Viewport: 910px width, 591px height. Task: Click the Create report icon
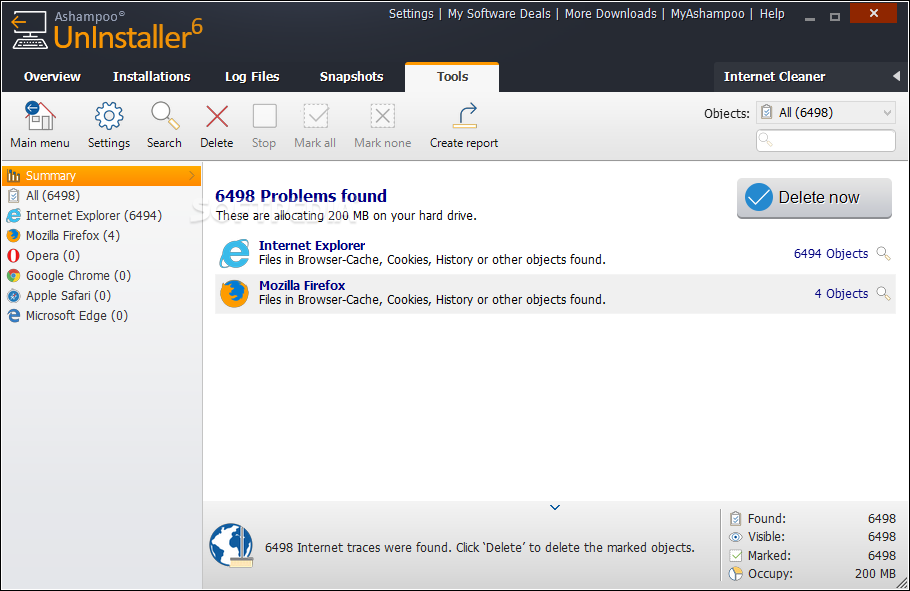coord(465,116)
